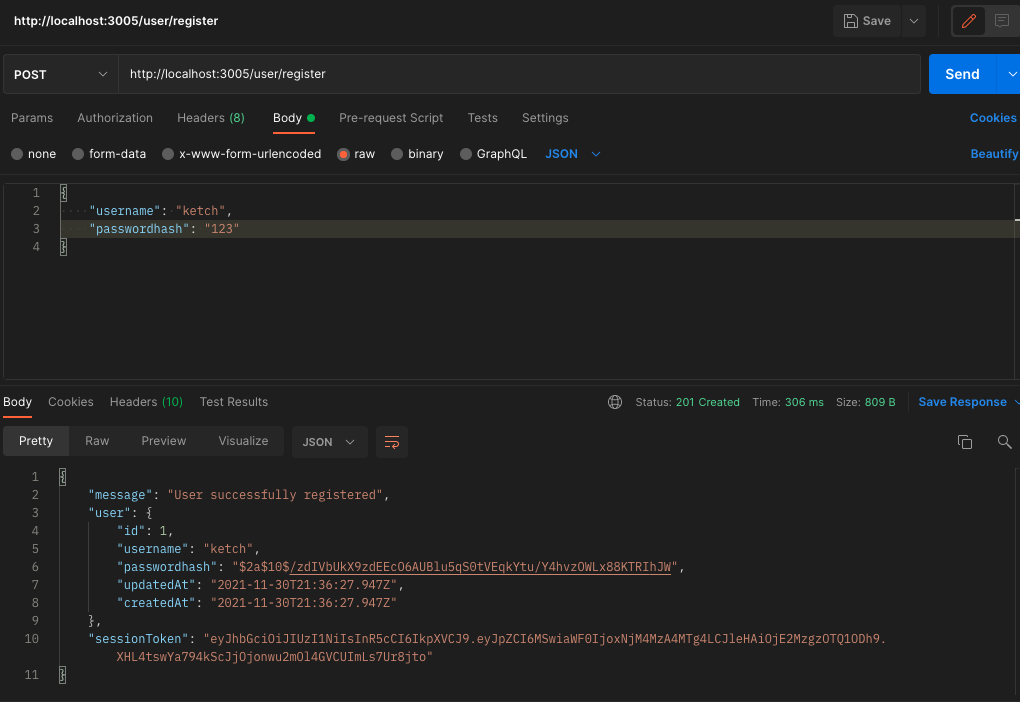Click the Save floppy disk icon
The image size is (1020, 702).
click(850, 21)
